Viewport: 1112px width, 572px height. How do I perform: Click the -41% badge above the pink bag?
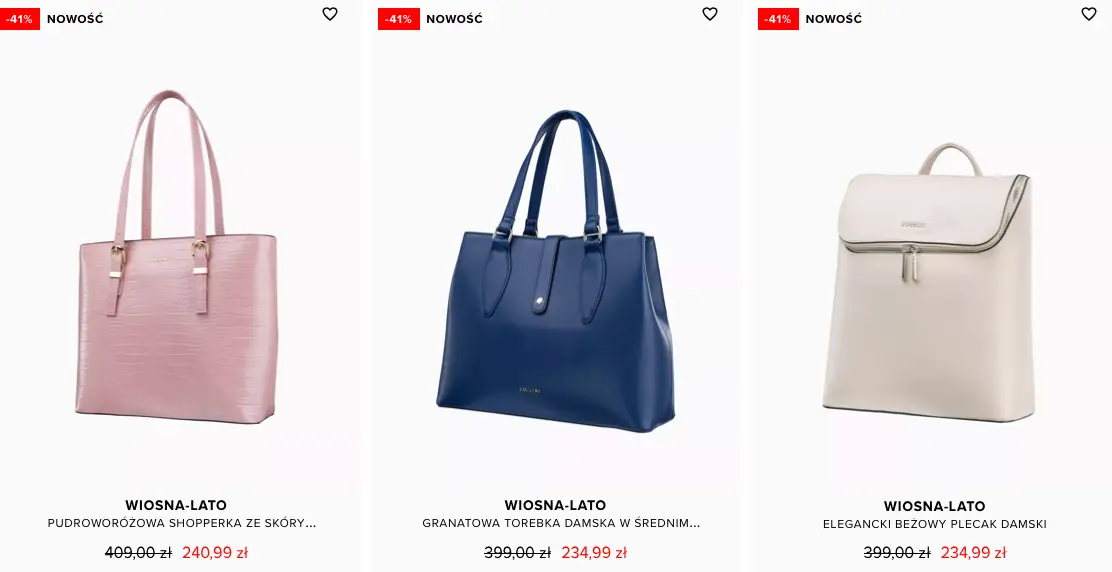19,19
